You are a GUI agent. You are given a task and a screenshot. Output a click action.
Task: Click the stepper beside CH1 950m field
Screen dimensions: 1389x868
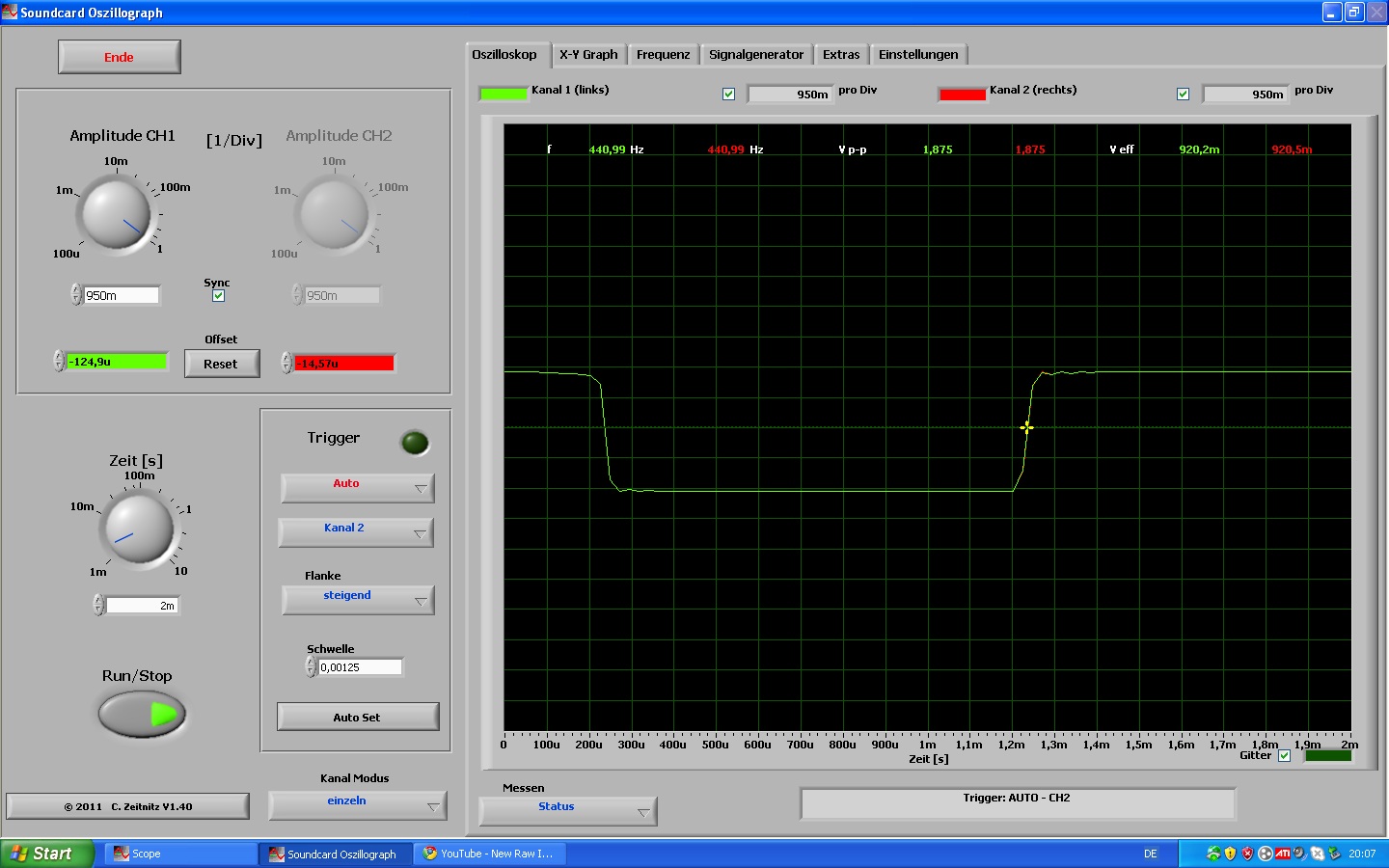(x=76, y=295)
